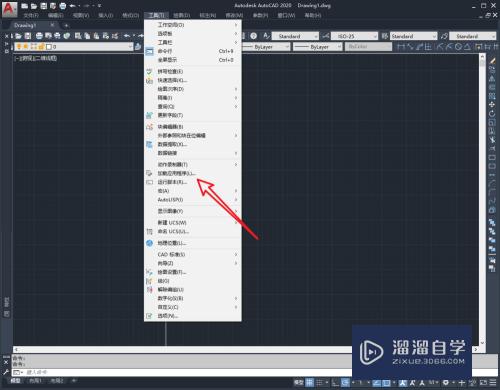Click Table Style icon before Standard box
Viewport: 500px width, 390px height.
(x=385, y=36)
